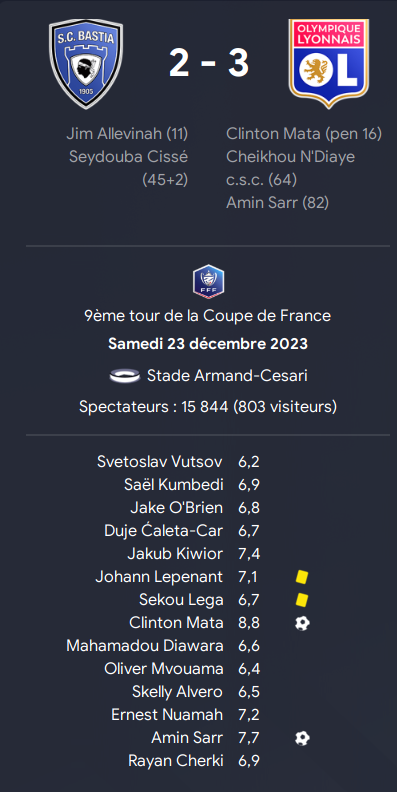Screen dimensions: 397x792
Task: Click the Olympique Lyonnais club crest
Action: (x=328, y=64)
